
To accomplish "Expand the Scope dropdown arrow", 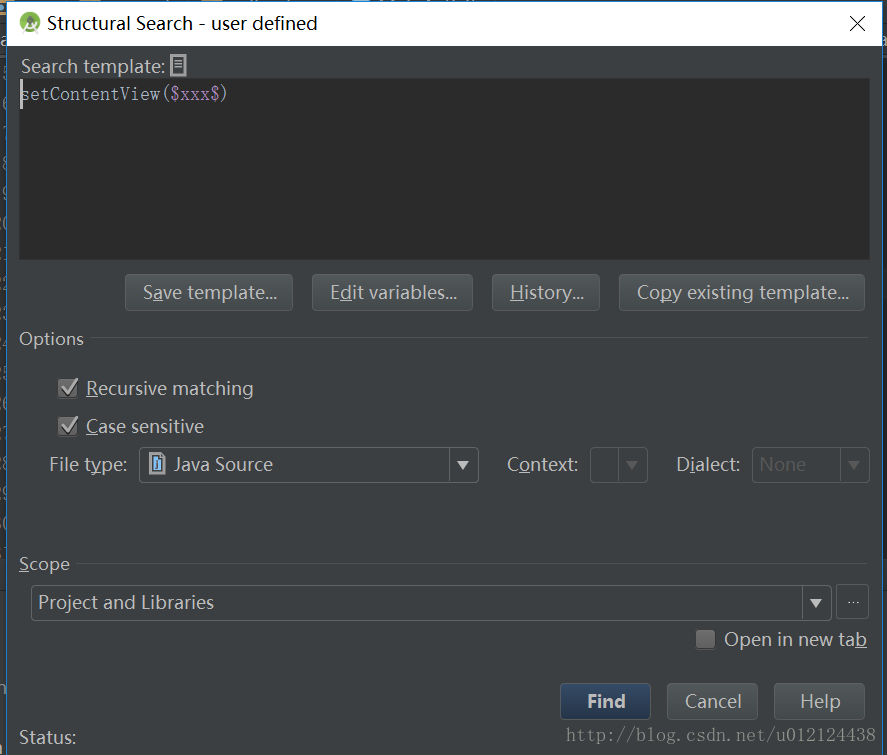I will pos(816,603).
